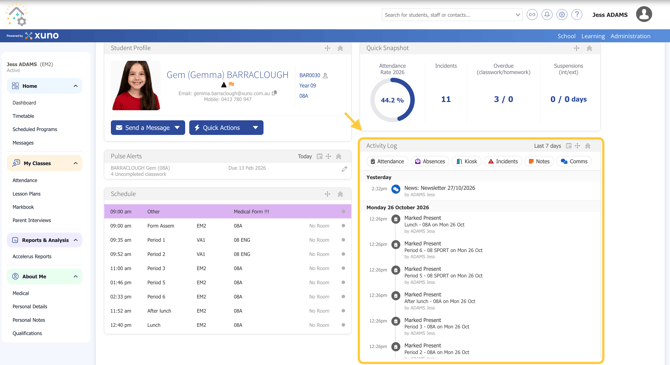Viewport: 670px width, 365px height.
Task: Open the Gem (Gemma) BARRACLOUGH name link
Action: tap(227, 75)
